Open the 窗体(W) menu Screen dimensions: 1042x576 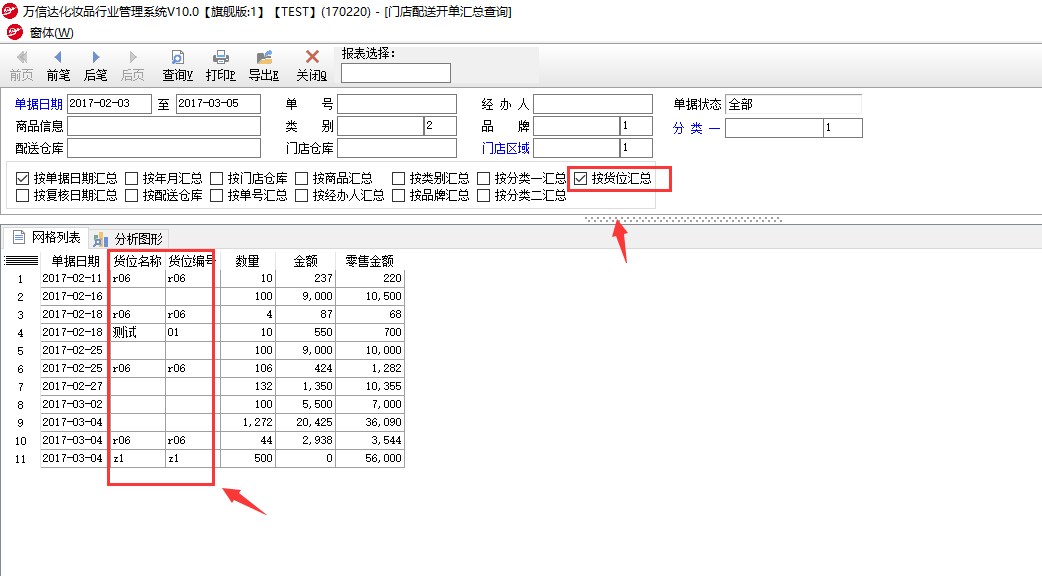tap(51, 33)
